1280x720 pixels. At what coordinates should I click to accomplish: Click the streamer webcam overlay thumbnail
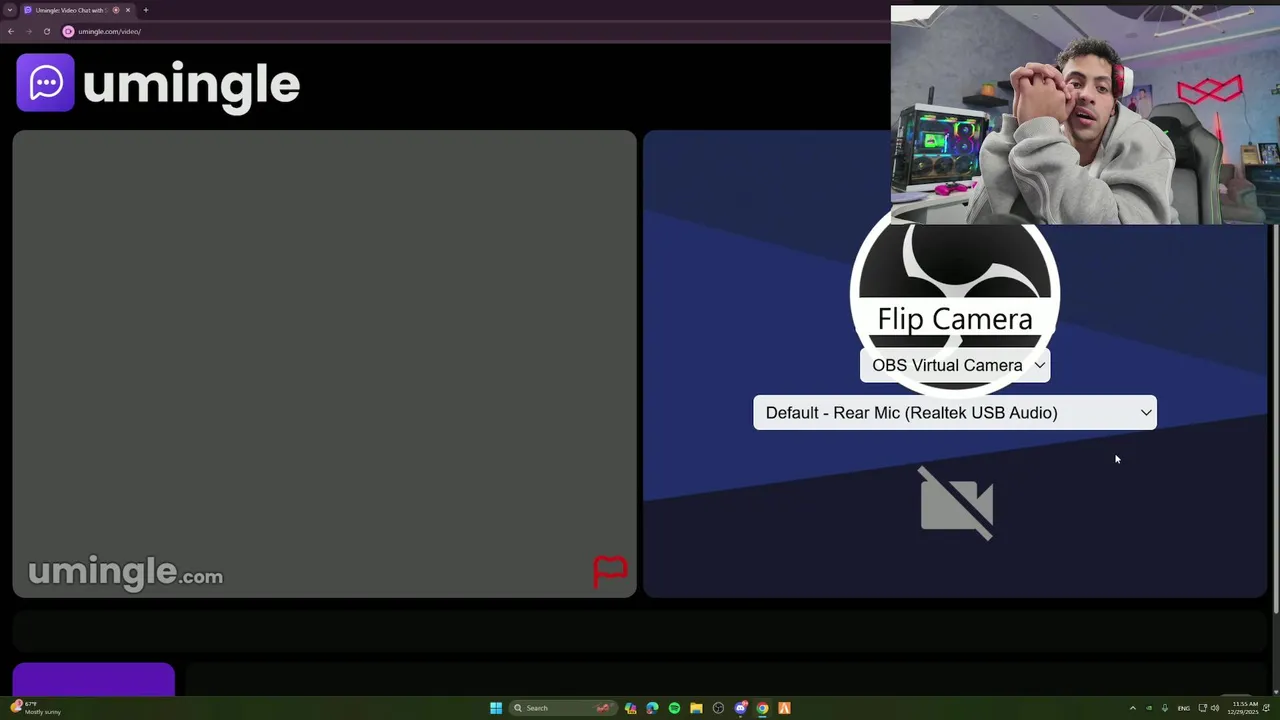(x=1085, y=115)
